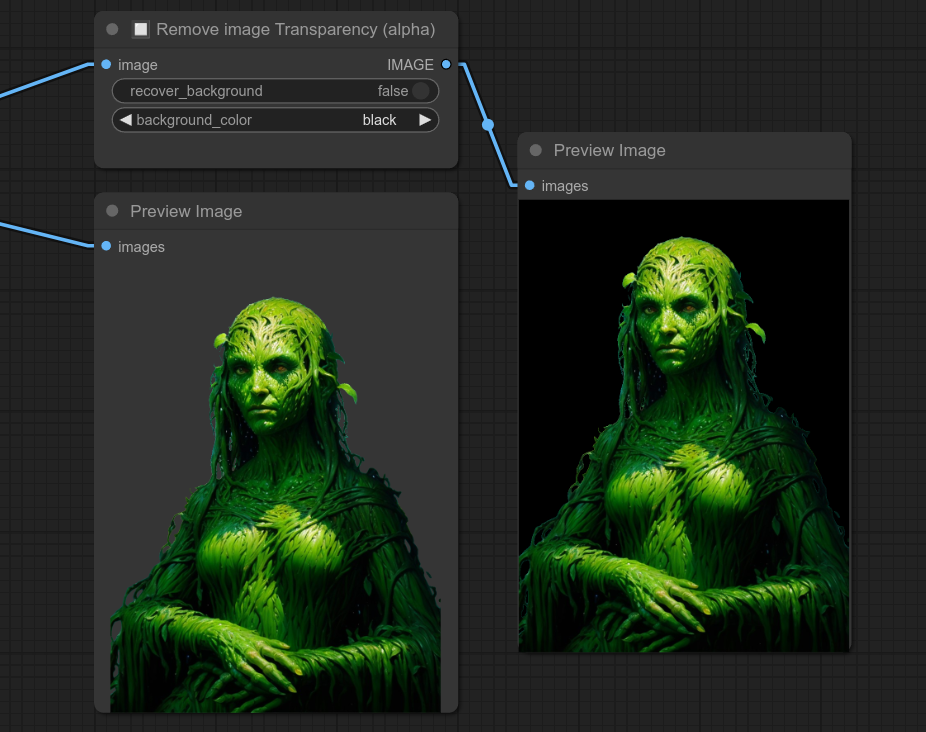
Task: Click the black-background preview image
Action: [684, 425]
